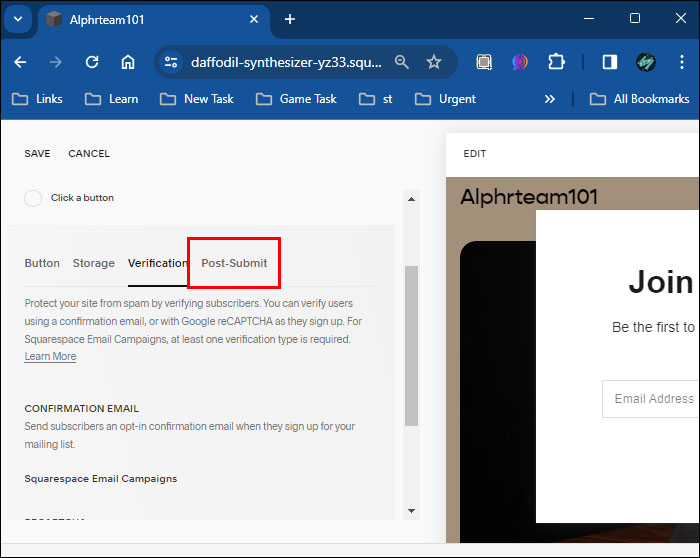
Task: Click the SAVE button
Action: [37, 154]
